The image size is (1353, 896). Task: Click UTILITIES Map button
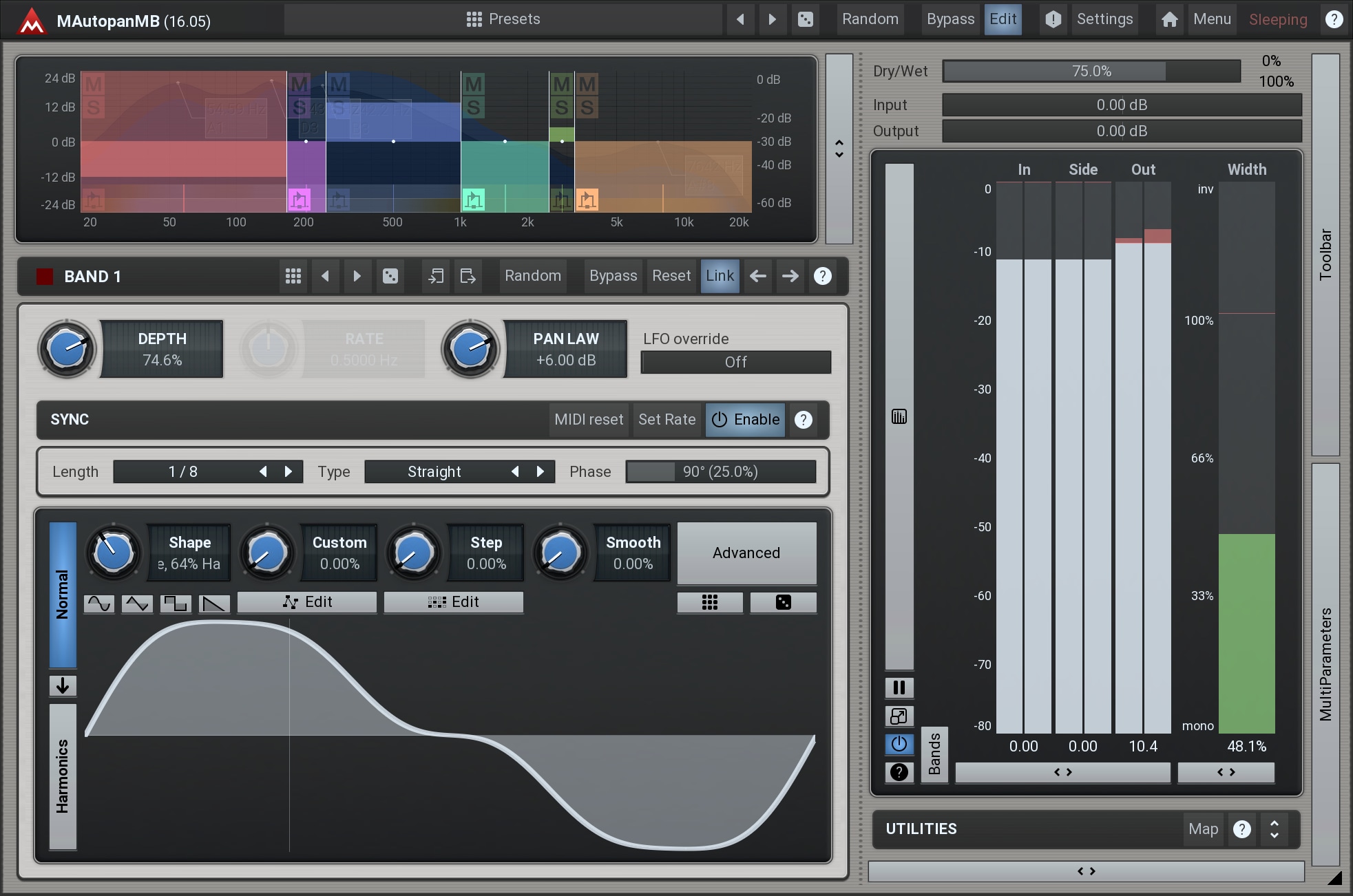pos(1203,829)
